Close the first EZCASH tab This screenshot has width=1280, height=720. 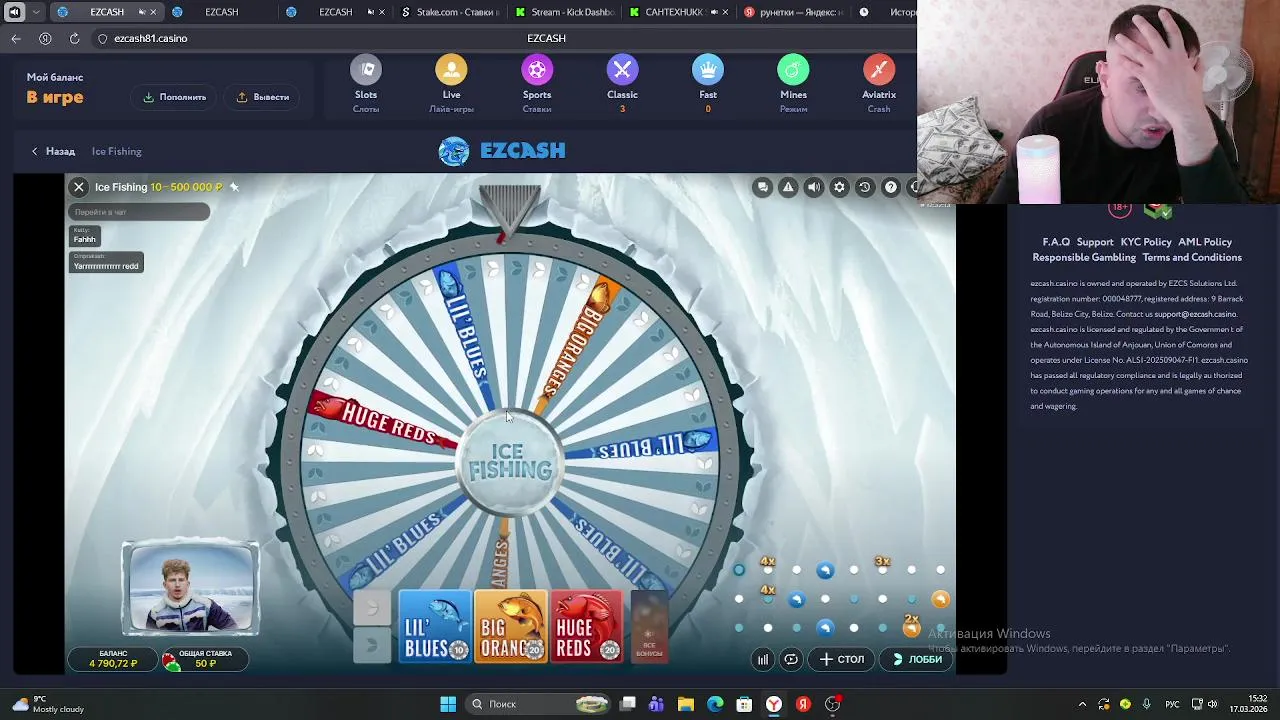[153, 12]
